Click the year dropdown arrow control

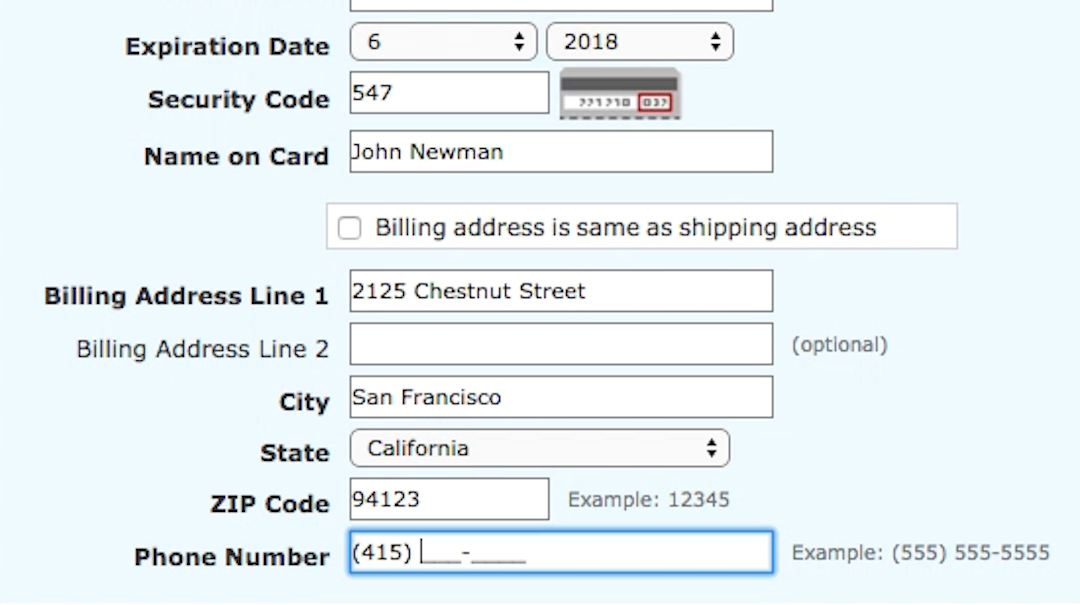click(x=714, y=42)
